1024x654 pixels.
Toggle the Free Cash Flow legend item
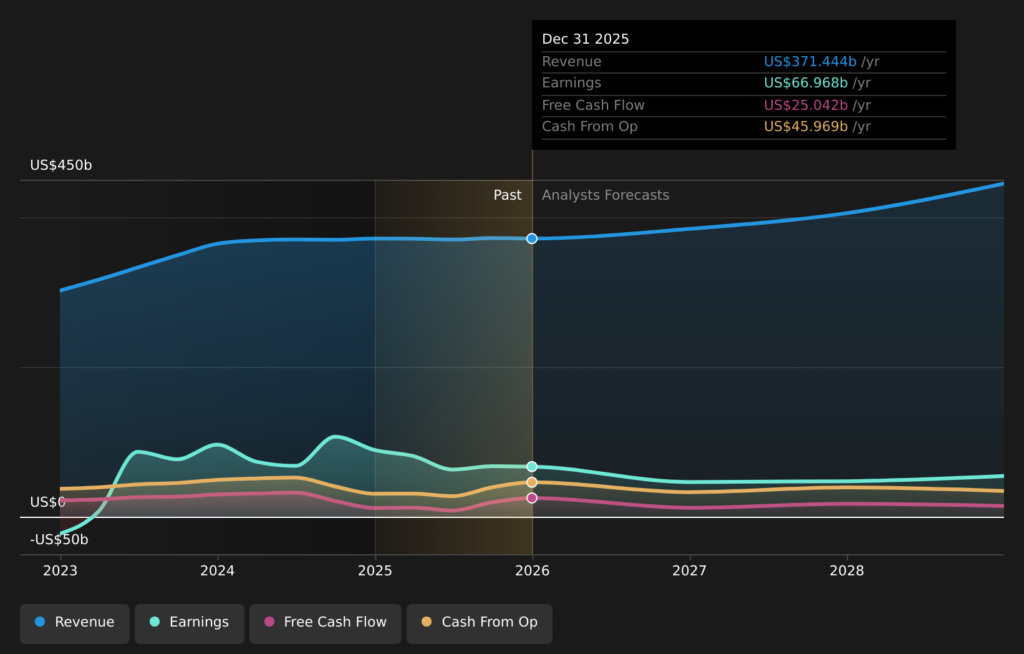(325, 622)
